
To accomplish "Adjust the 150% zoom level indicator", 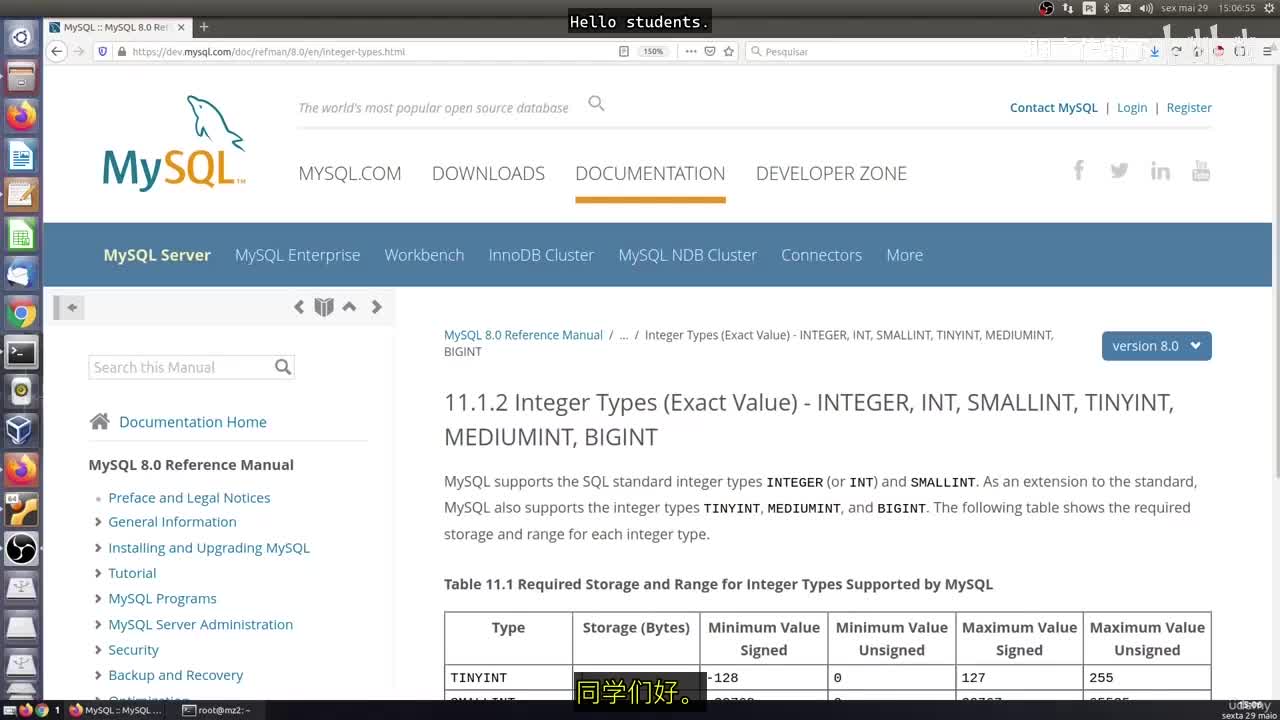I will (653, 51).
